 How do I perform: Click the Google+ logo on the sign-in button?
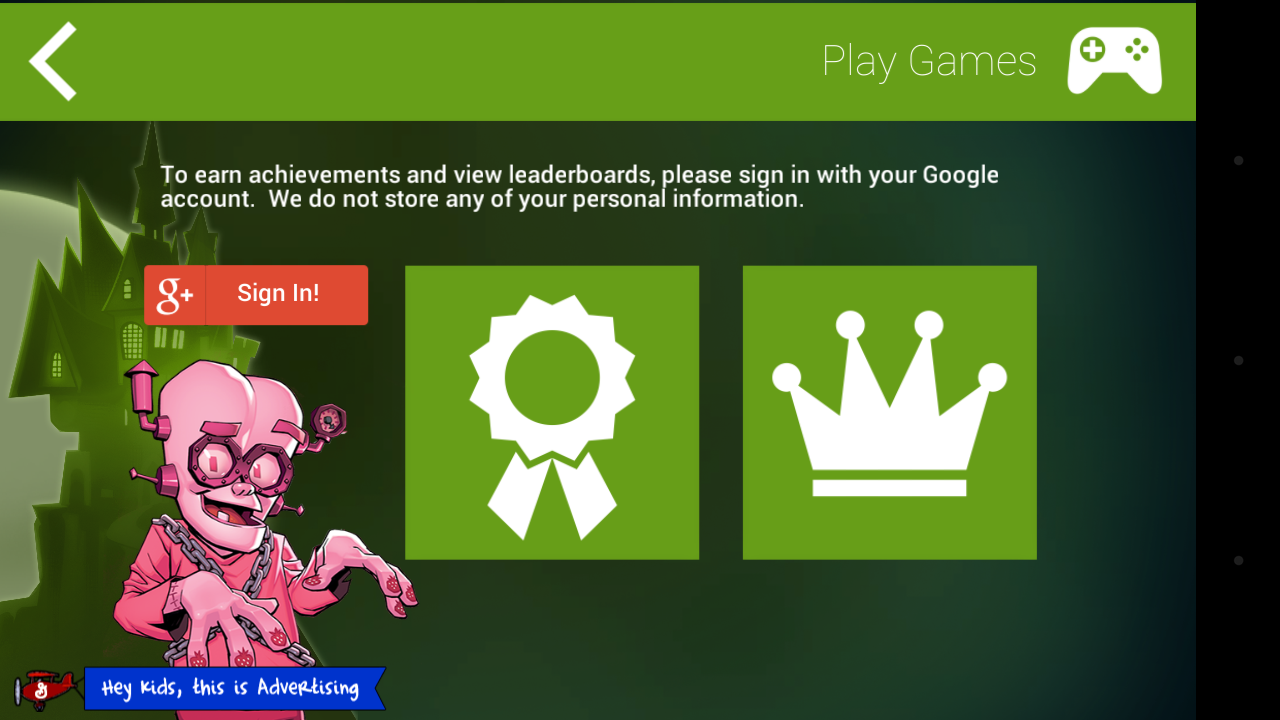[x=175, y=295]
